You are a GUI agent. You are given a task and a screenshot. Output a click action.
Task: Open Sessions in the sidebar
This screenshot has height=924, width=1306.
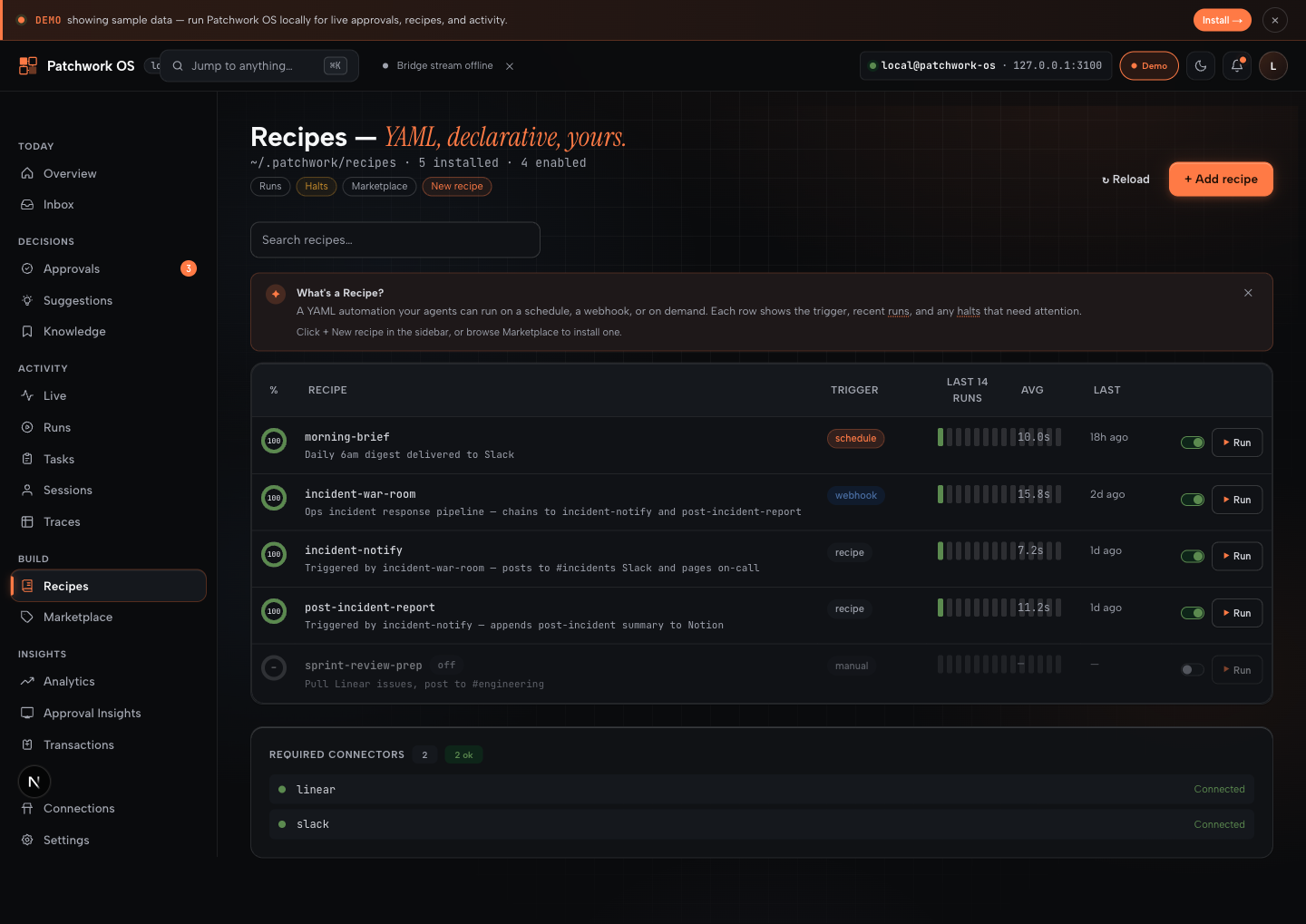tap(109, 491)
